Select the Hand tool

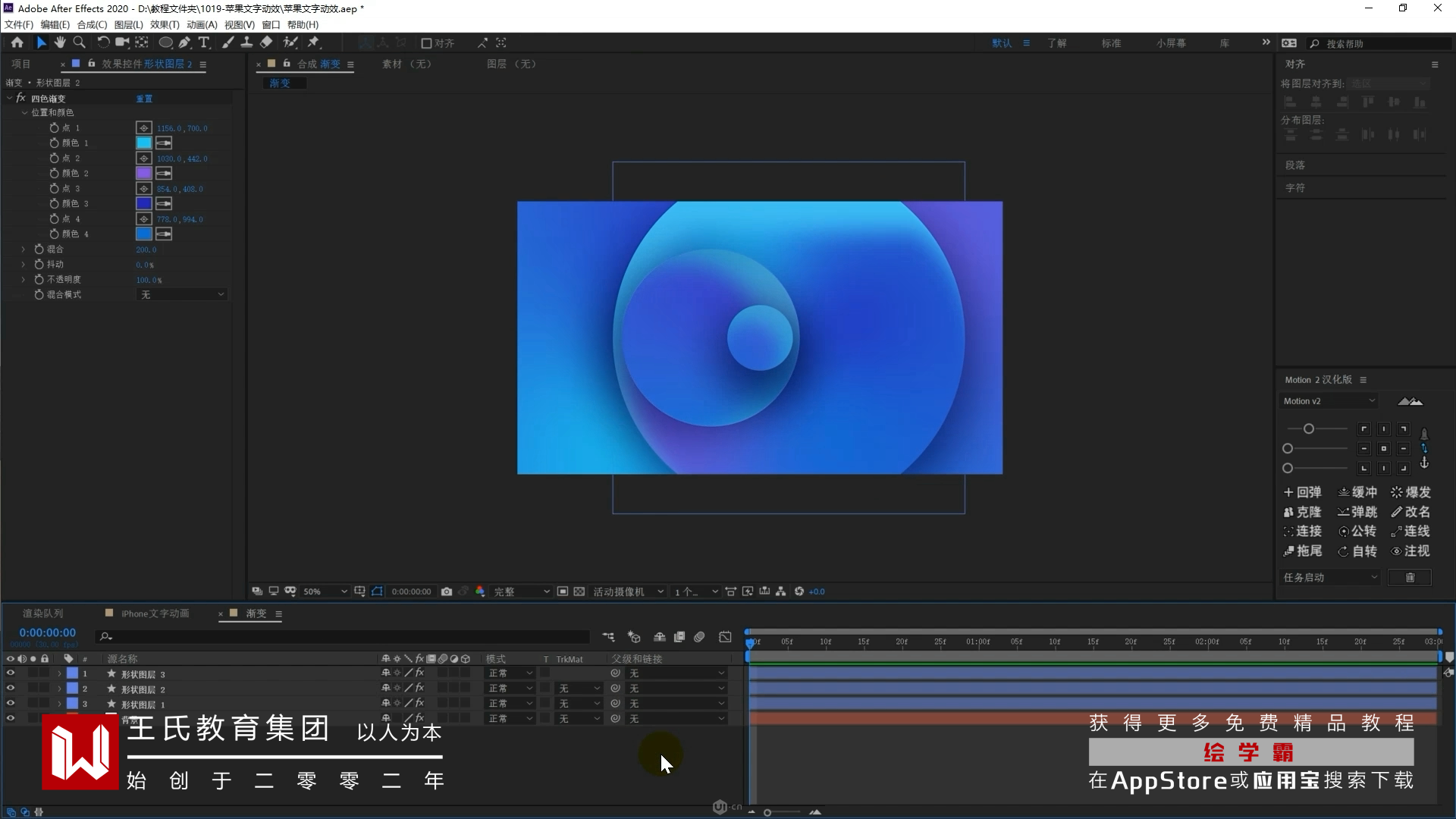click(60, 42)
